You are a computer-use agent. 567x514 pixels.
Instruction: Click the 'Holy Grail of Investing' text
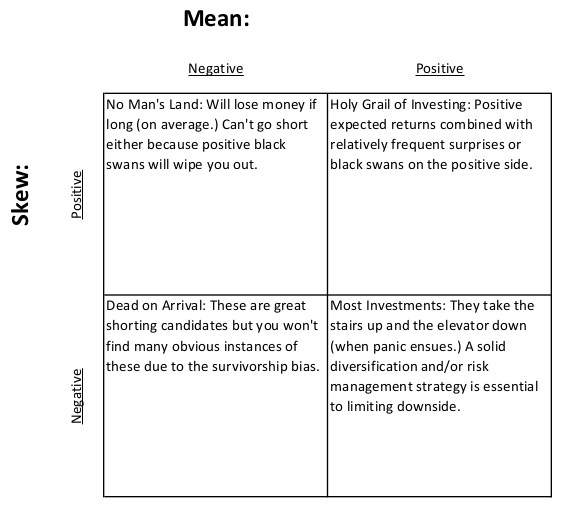[x=398, y=105]
